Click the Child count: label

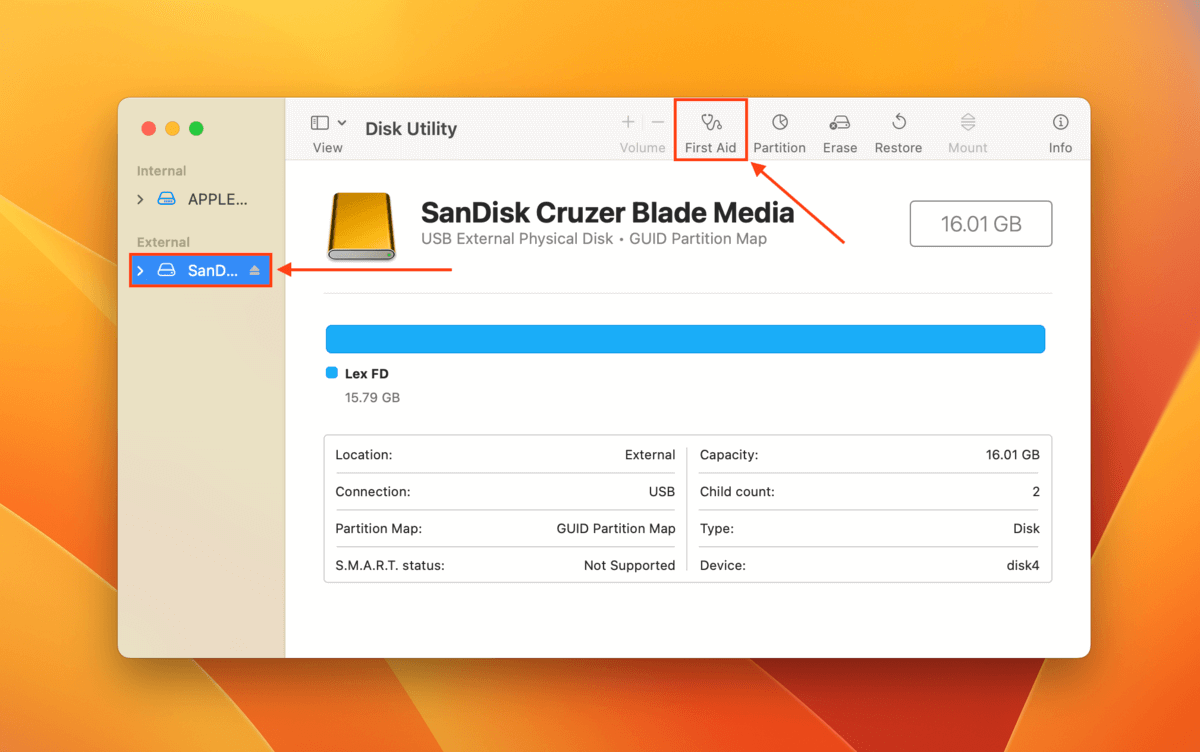[x=737, y=491]
